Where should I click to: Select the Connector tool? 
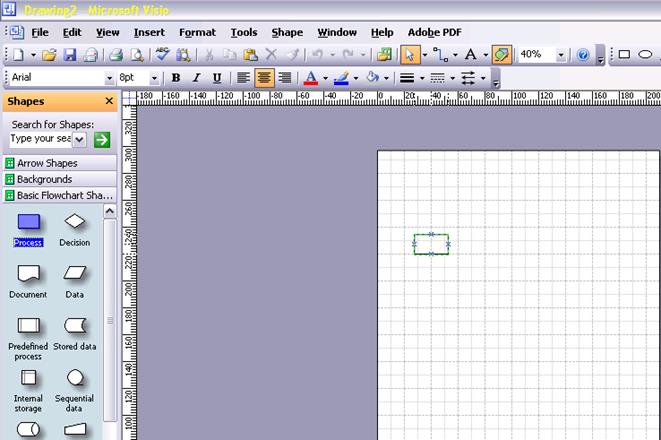point(440,55)
